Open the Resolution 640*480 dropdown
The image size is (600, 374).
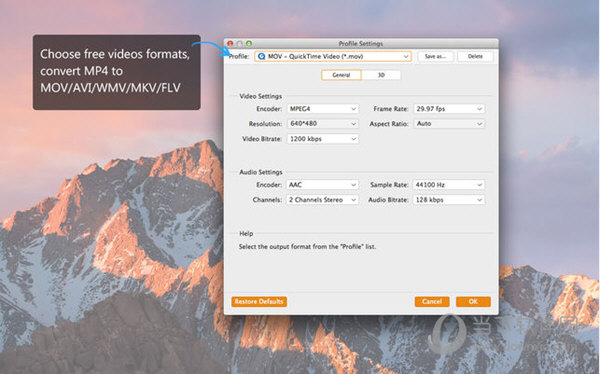(323, 124)
